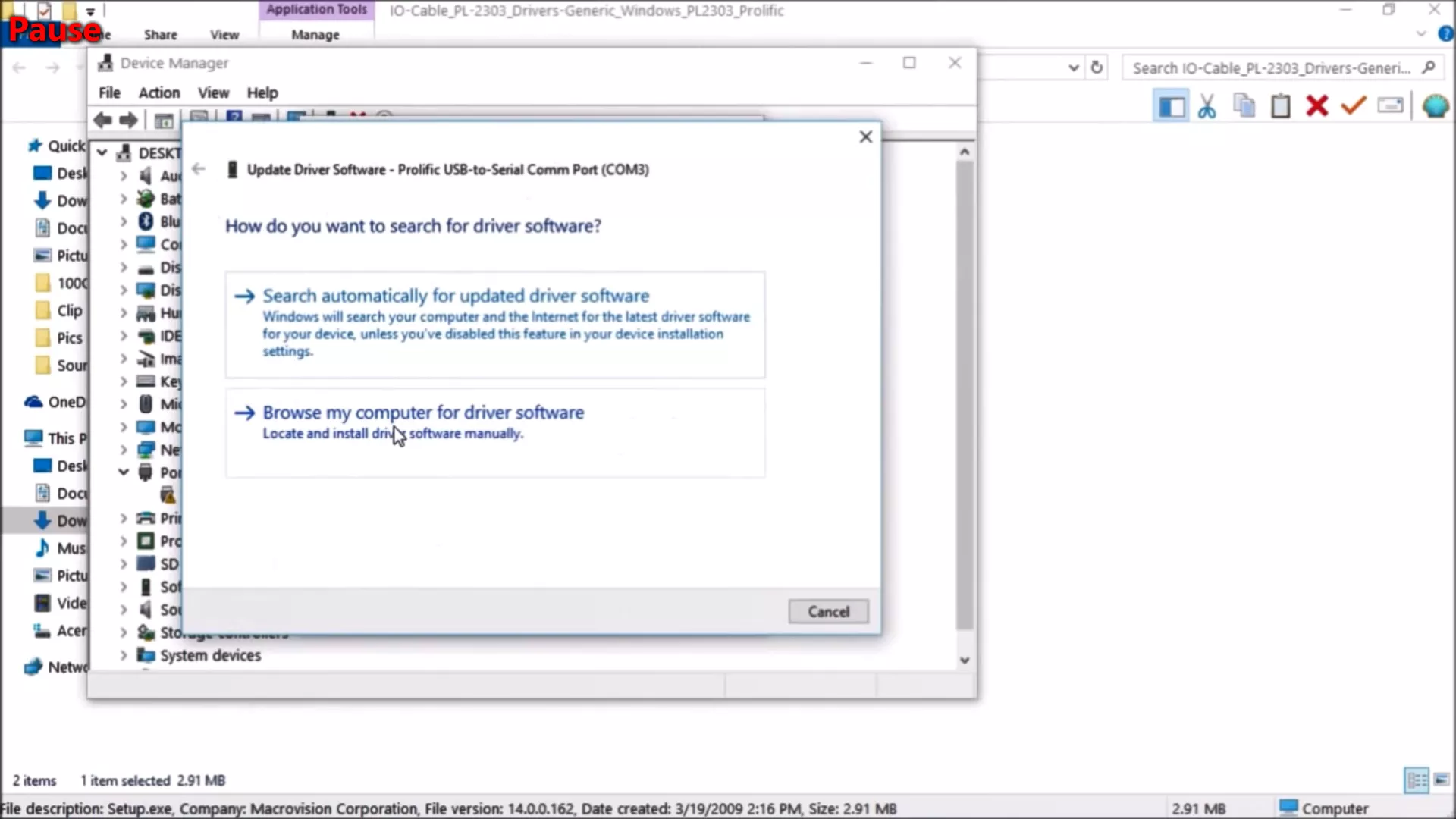Expand the Audio category chevron
This screenshot has width=1456, height=819.
tap(123, 176)
